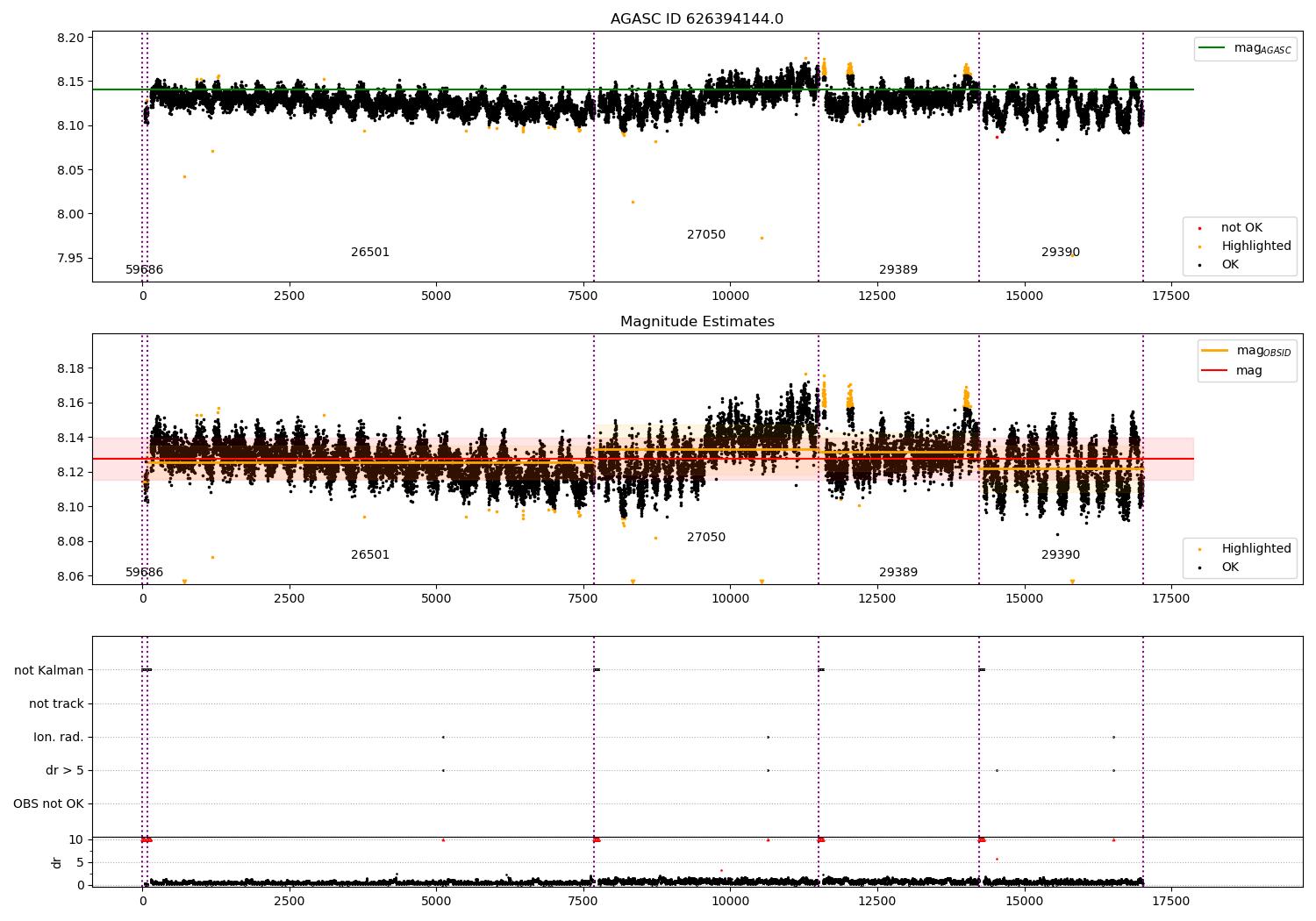Click the dr axis tick label 10
The width and height of the screenshot is (1316, 921).
(x=77, y=839)
